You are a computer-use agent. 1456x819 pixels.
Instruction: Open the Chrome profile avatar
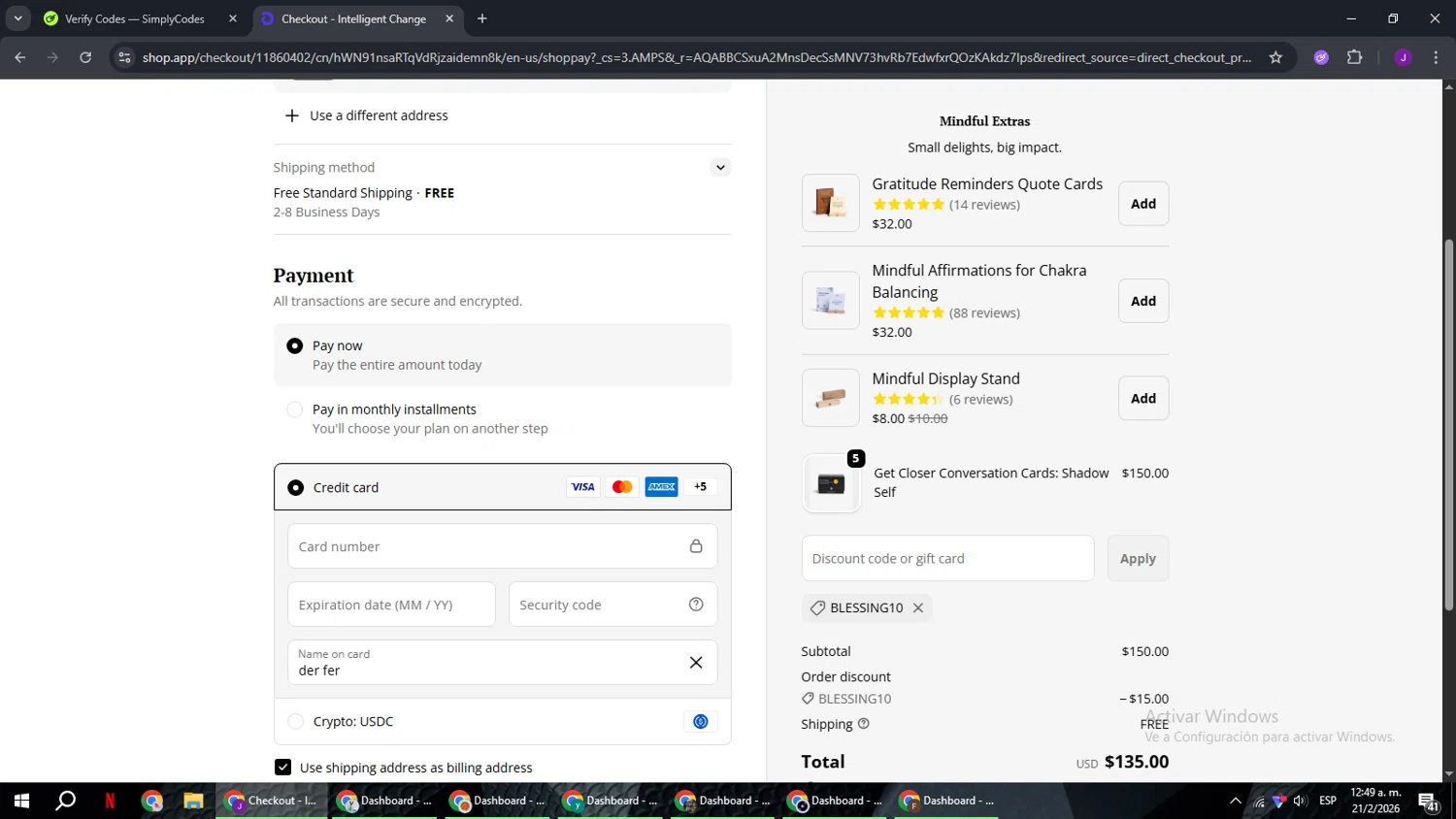pos(1403,57)
